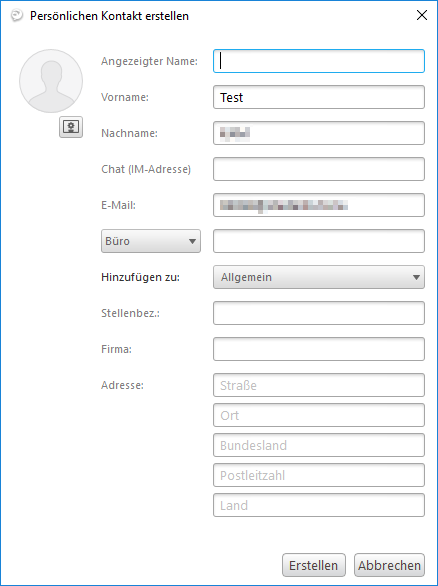
Task: Focus the Angezeigter Name input field
Action: click(319, 61)
